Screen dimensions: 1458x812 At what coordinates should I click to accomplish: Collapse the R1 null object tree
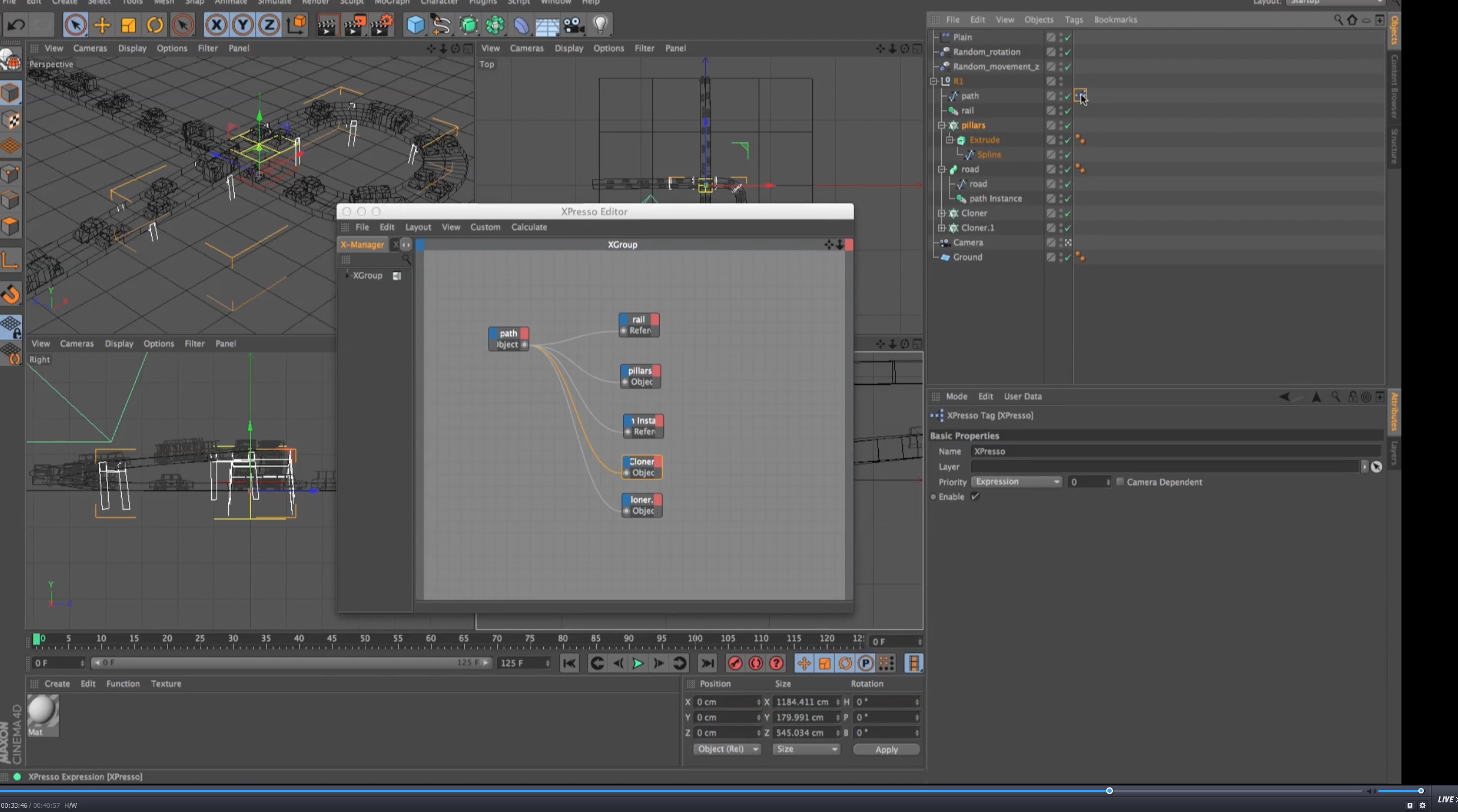[x=933, y=81]
